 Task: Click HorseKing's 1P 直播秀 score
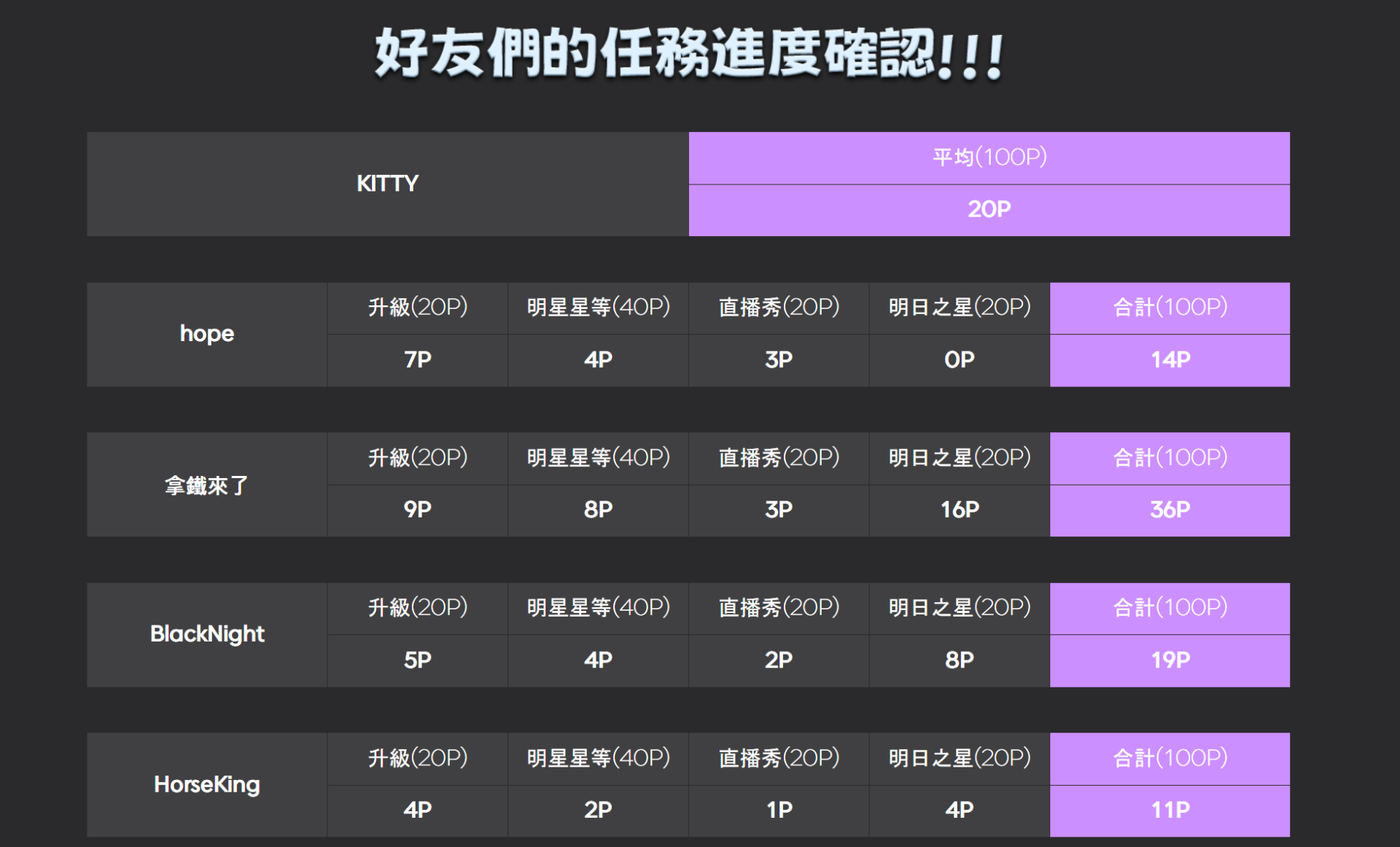click(778, 811)
